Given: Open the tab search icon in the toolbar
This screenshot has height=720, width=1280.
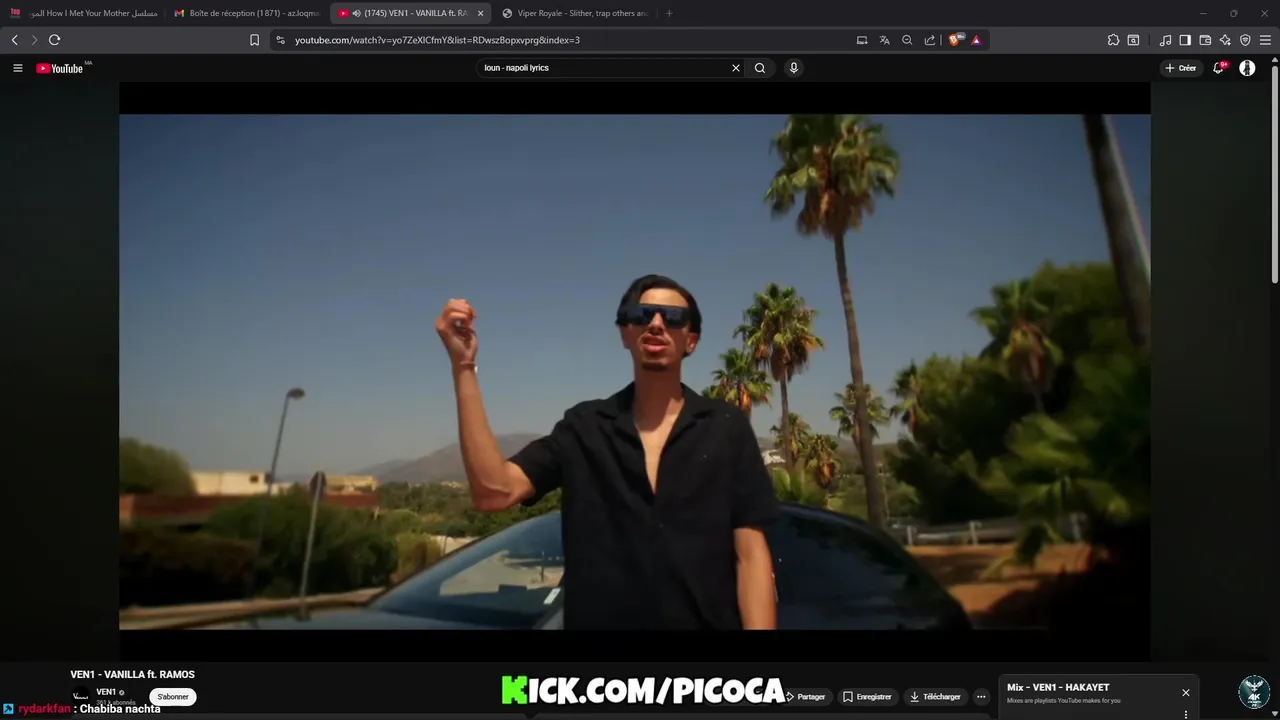Looking at the screenshot, I should (1133, 40).
